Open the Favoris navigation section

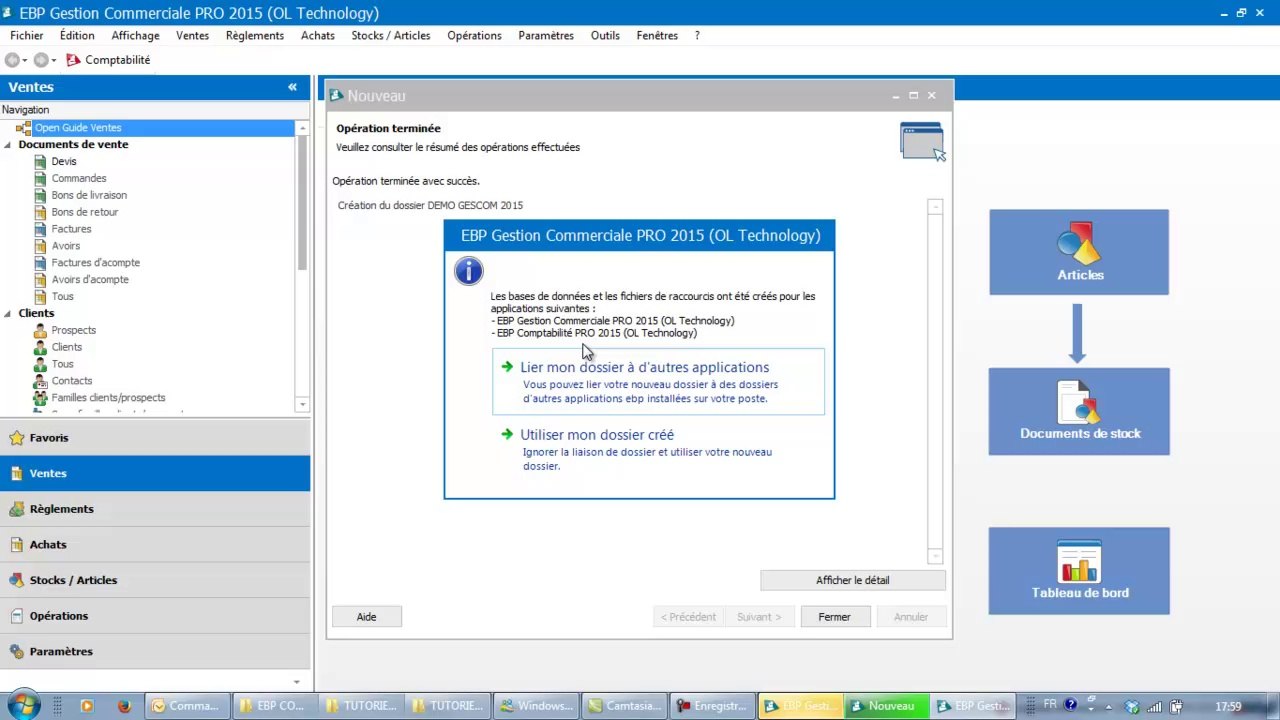(x=155, y=438)
